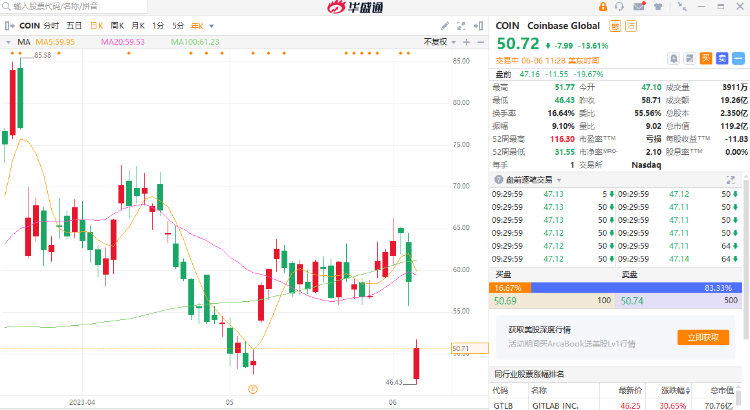The height and width of the screenshot is (410, 750).
Task: Select the 日K daily candlestick tab
Action: point(97,26)
